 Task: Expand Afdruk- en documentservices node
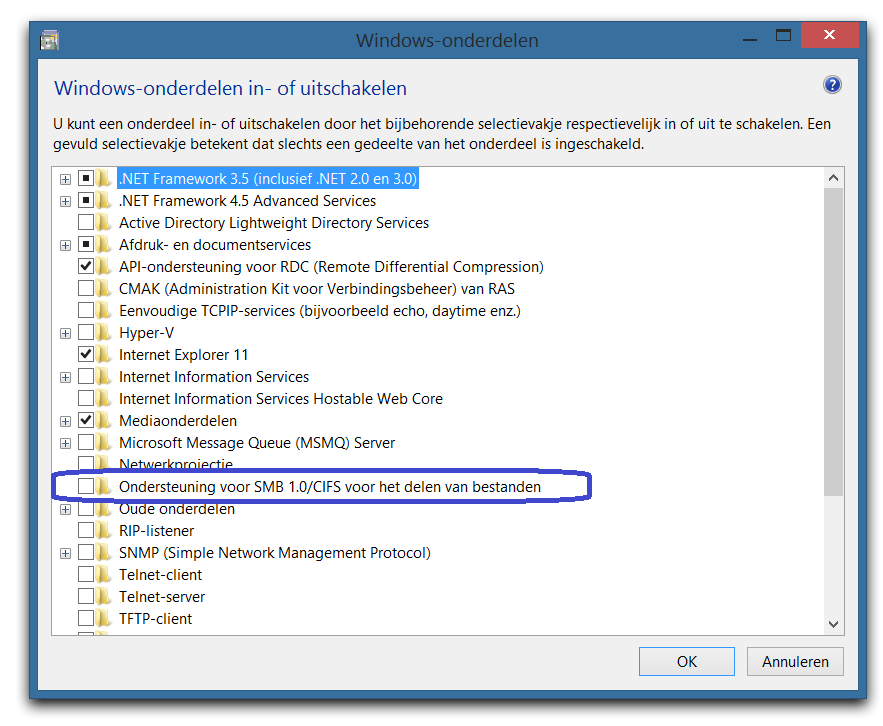tap(65, 246)
